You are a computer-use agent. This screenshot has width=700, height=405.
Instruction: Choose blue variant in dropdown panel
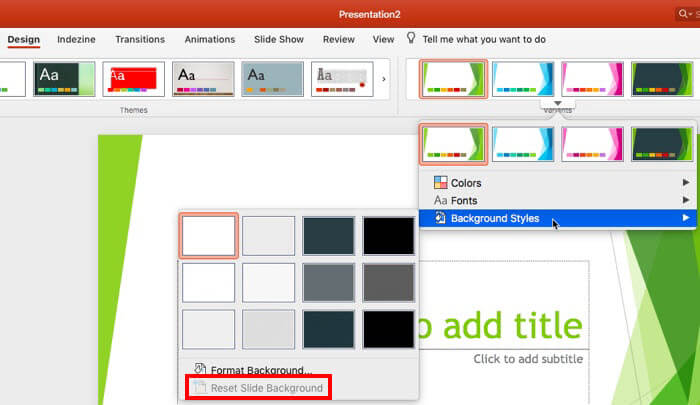[x=523, y=144]
